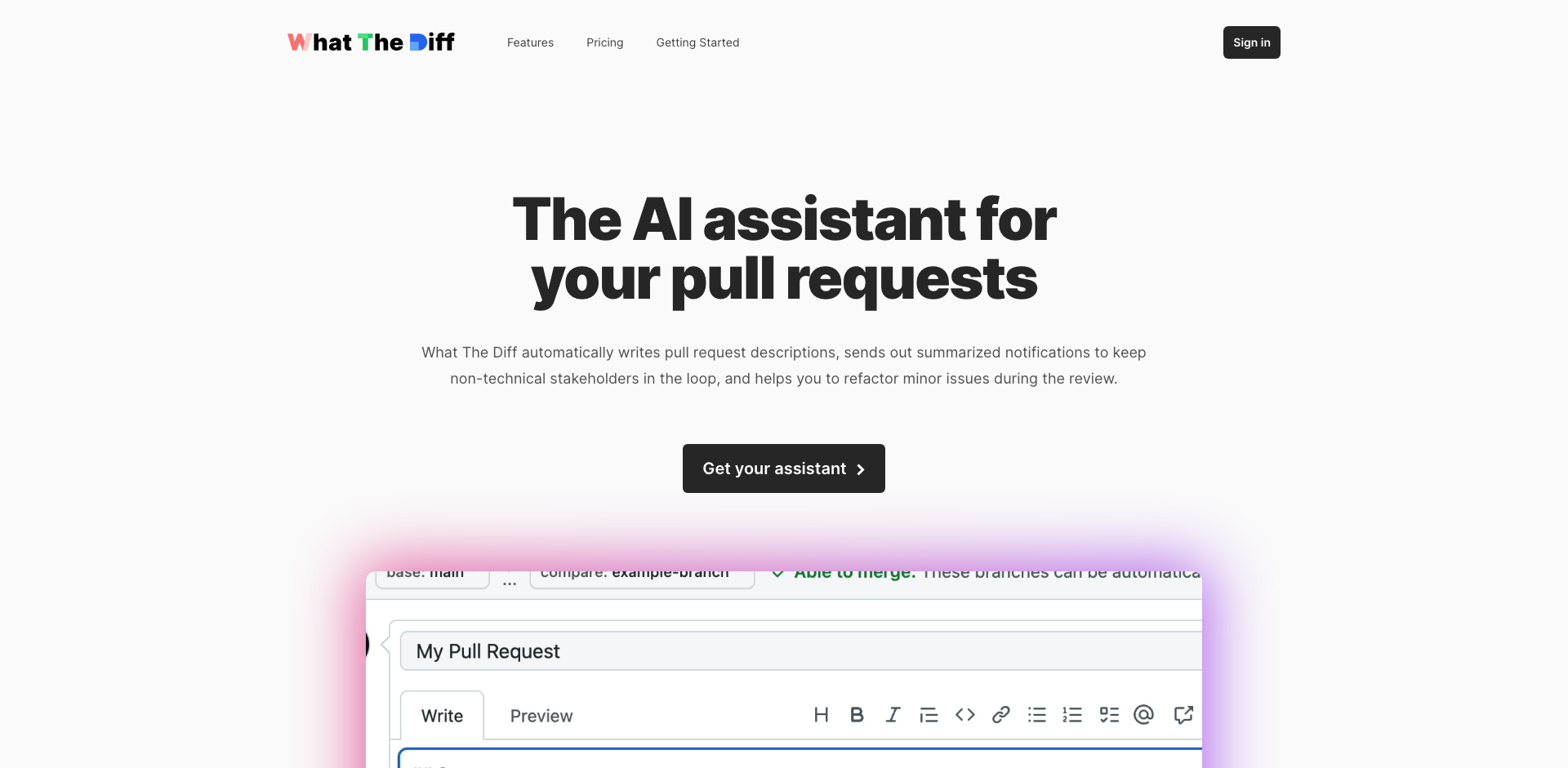
Task: Switch to the Write tab
Action: coord(442,716)
